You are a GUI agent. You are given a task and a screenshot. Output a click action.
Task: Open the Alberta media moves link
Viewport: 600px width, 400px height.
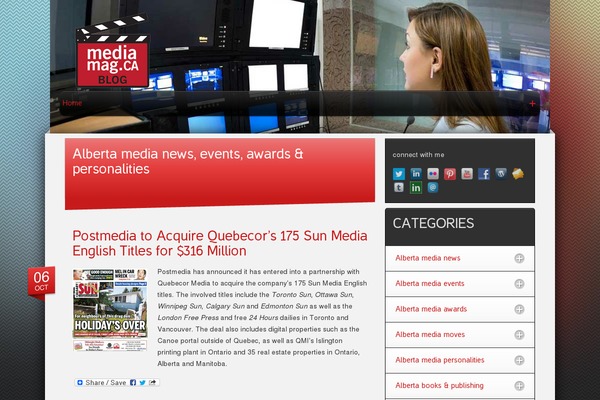click(430, 335)
